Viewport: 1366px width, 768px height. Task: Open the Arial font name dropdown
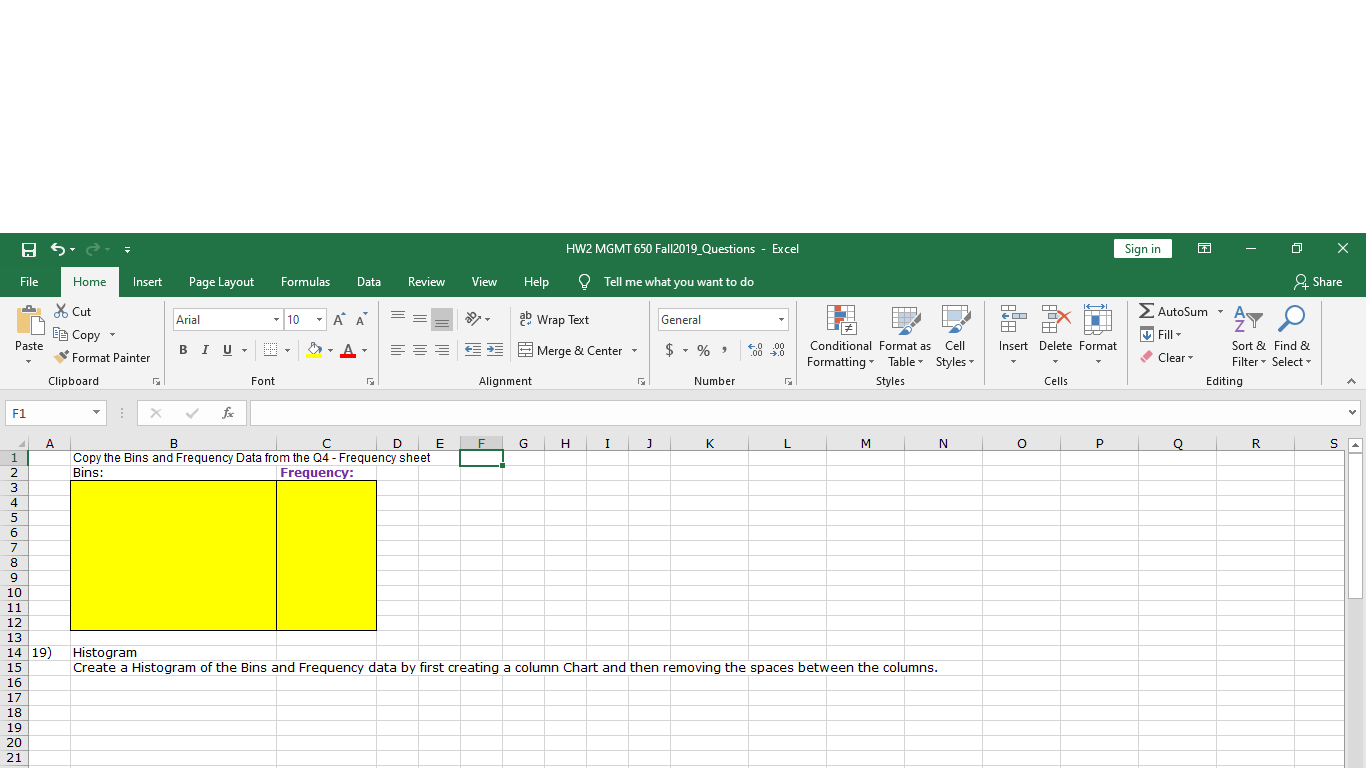point(275,320)
